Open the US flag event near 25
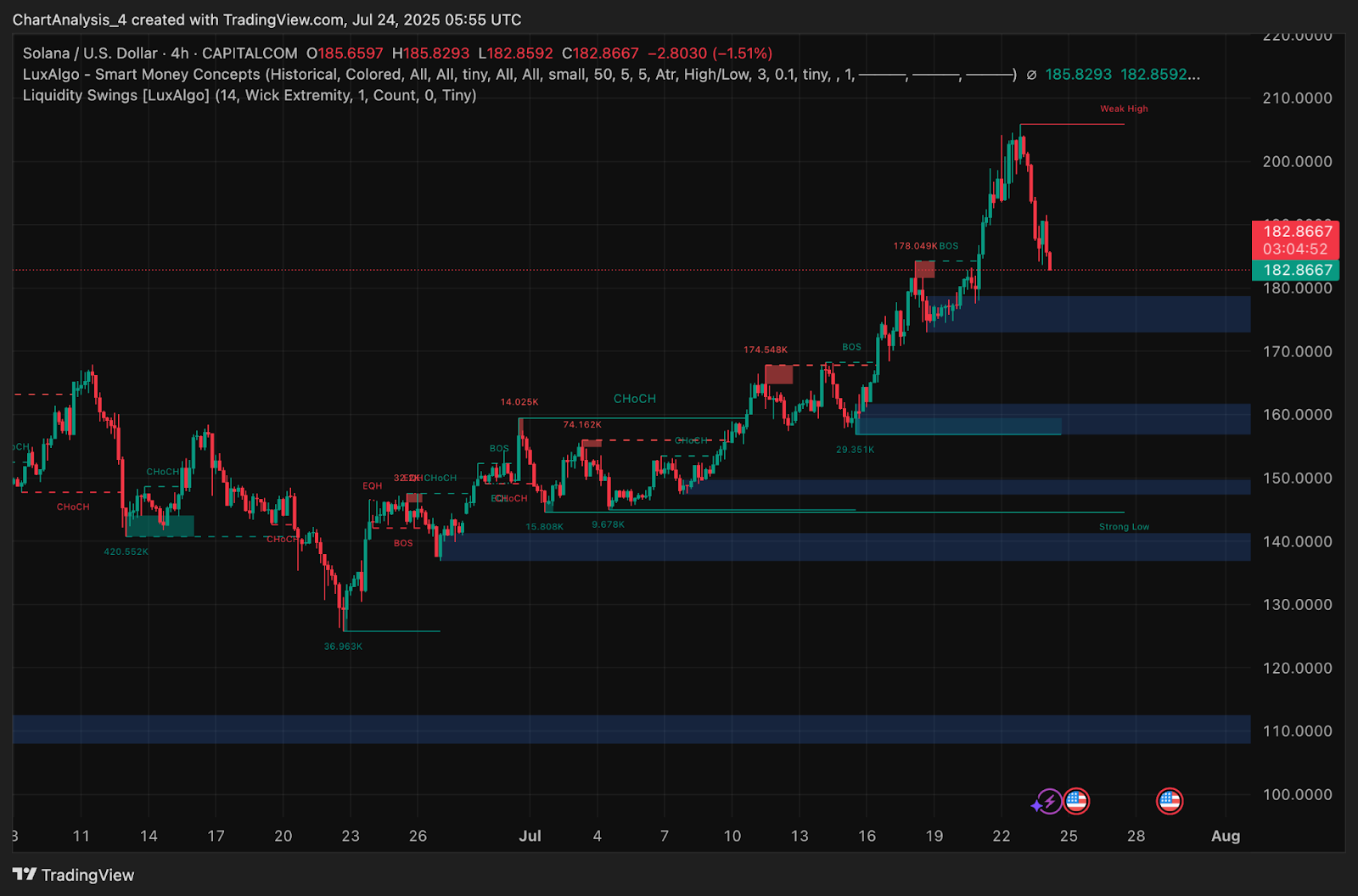The height and width of the screenshot is (896, 1358). pyautogui.click(x=1076, y=800)
